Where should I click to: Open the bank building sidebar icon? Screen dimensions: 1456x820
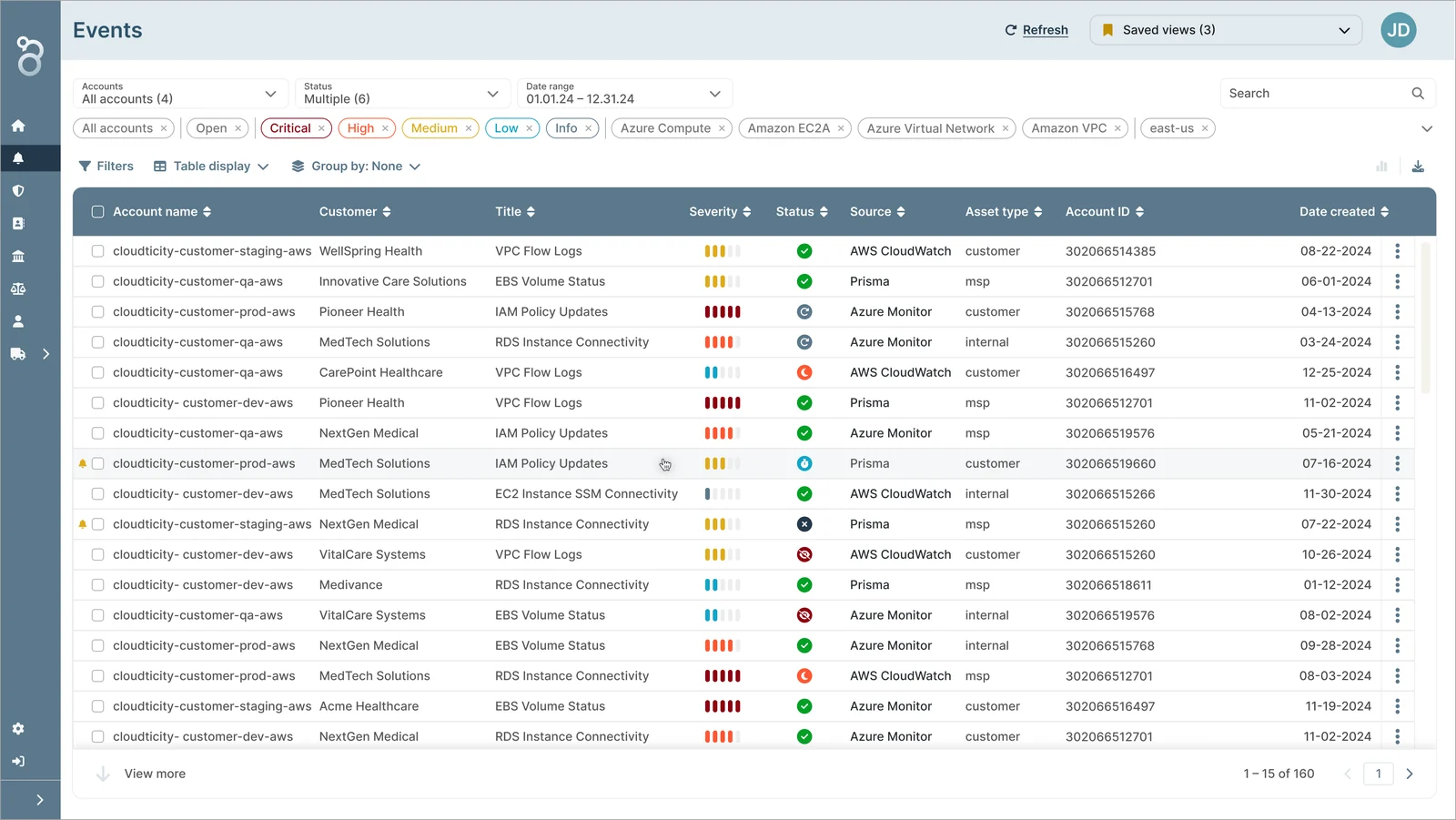tap(18, 257)
